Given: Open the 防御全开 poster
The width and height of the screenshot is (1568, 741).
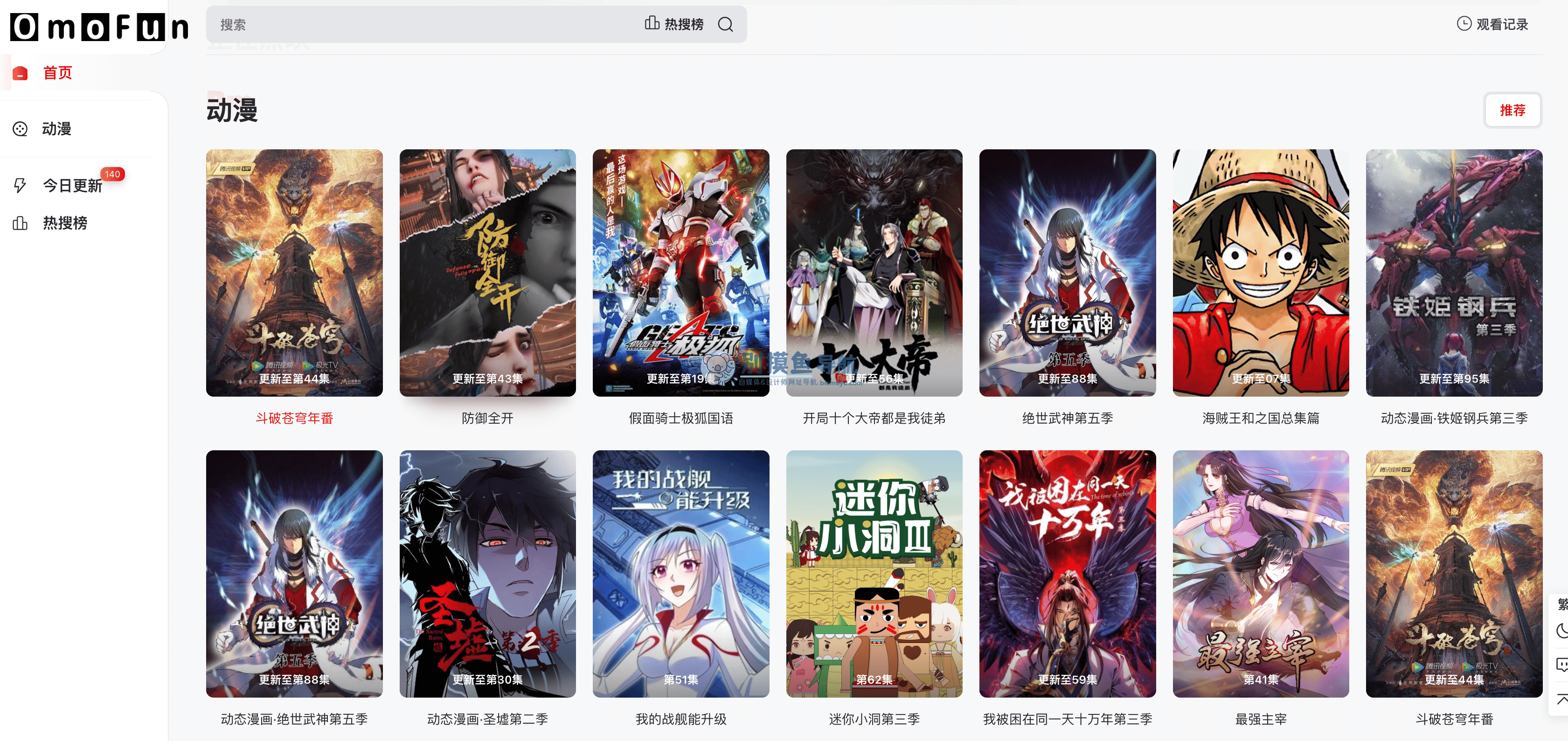Looking at the screenshot, I should [x=487, y=273].
